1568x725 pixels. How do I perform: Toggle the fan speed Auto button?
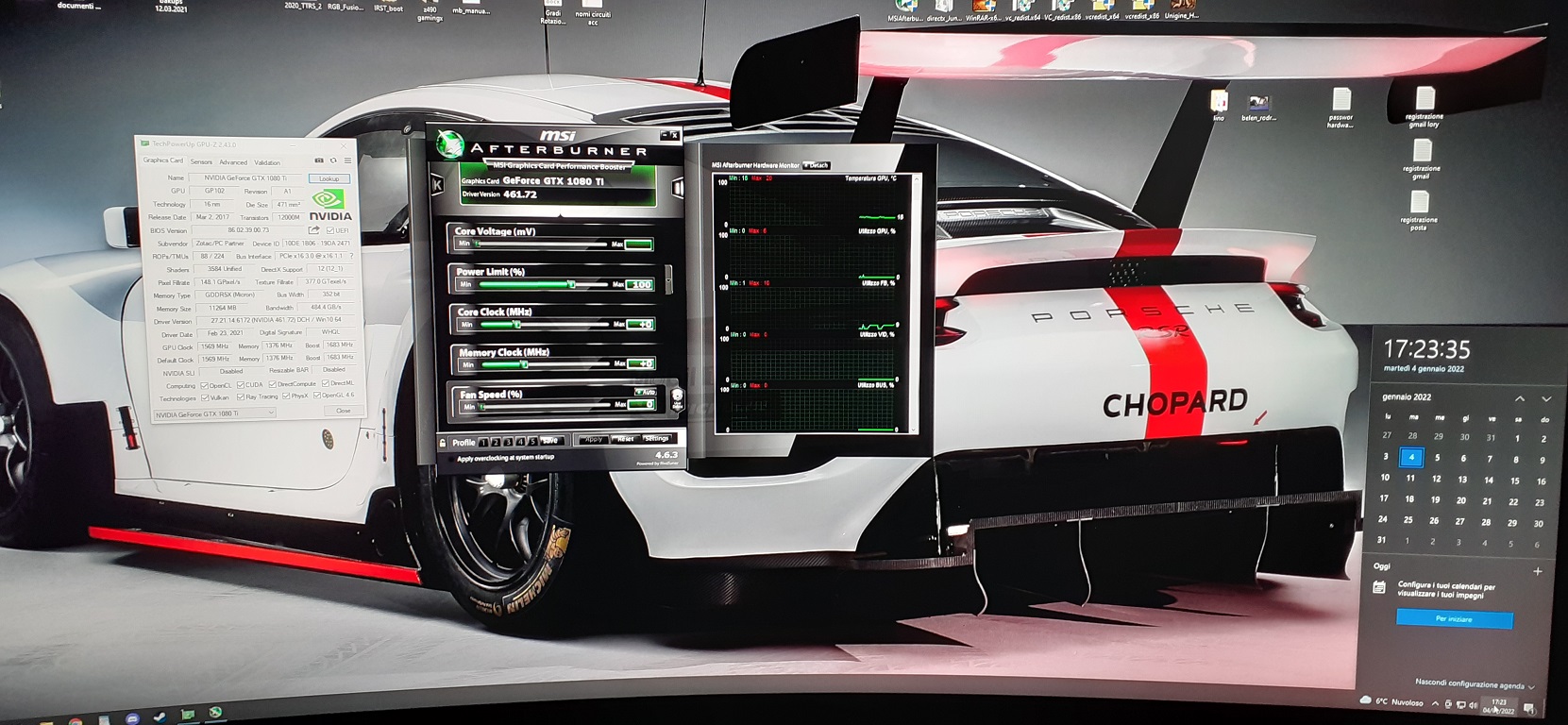click(646, 392)
